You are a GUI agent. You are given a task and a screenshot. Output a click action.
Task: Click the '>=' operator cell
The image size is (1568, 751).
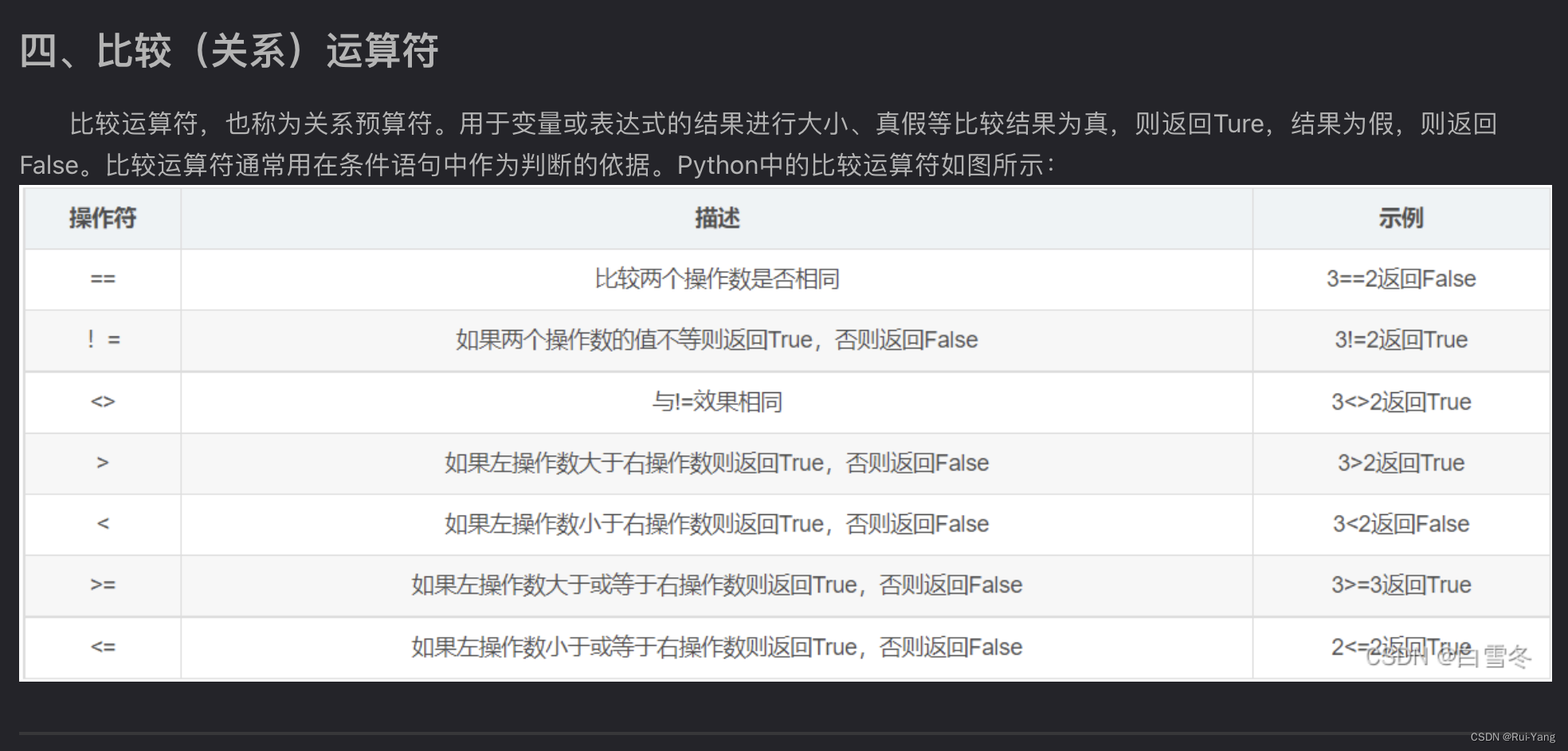point(103,585)
